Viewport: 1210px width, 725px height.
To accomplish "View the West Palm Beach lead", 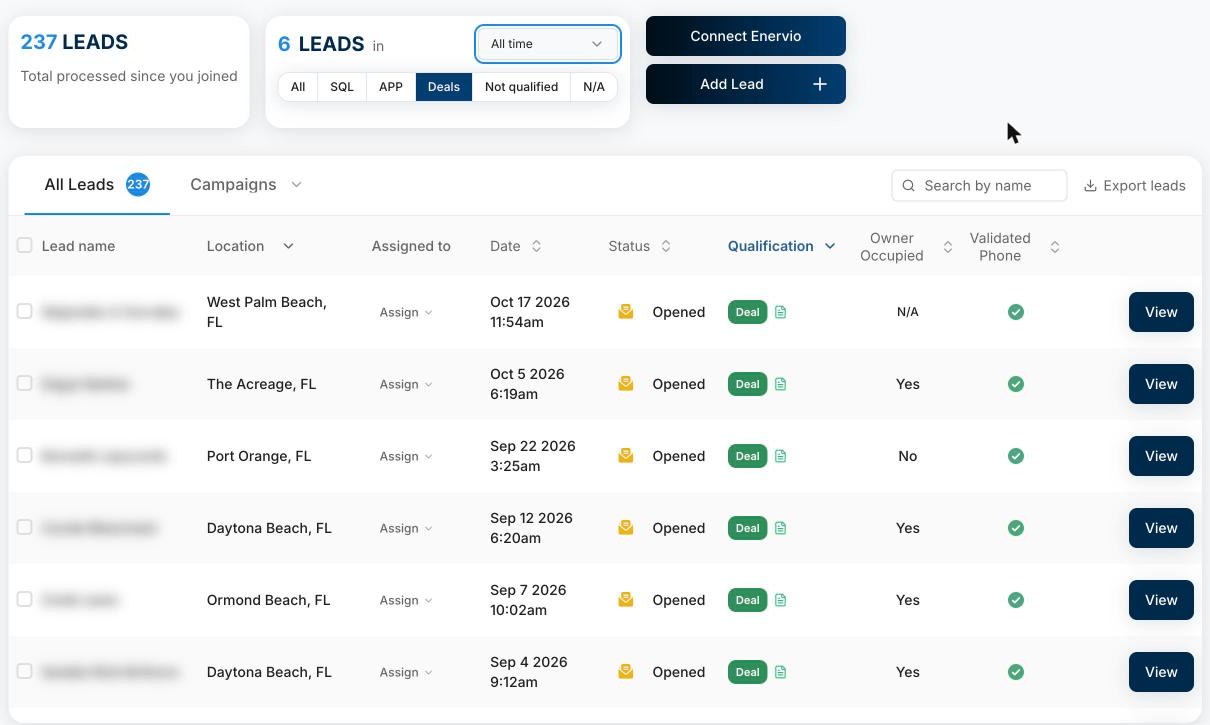I will 1161,312.
